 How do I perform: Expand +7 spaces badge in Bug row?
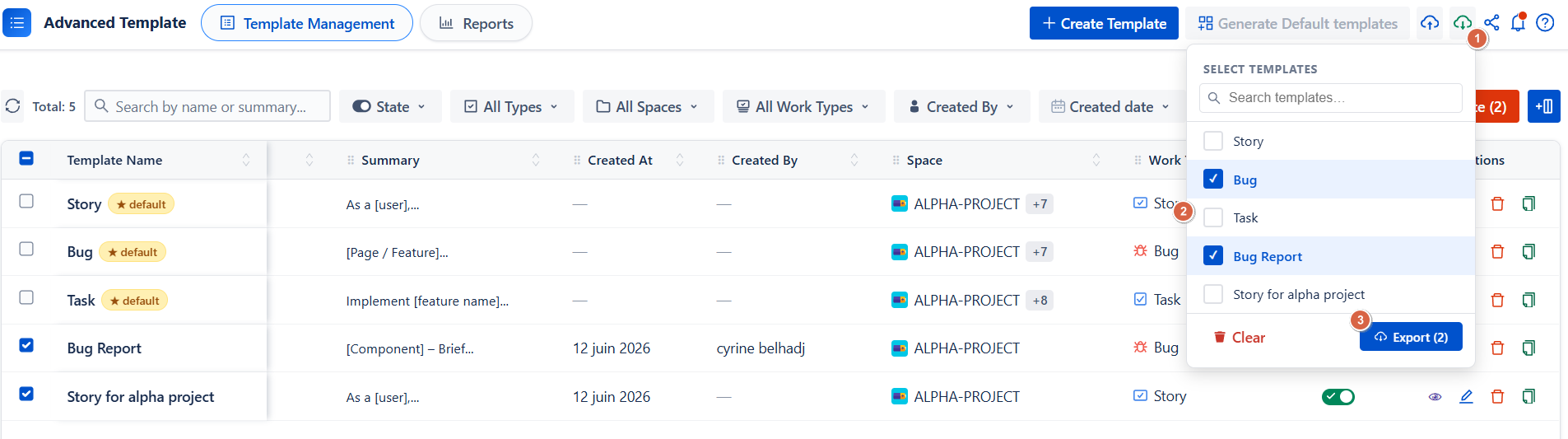(1040, 251)
